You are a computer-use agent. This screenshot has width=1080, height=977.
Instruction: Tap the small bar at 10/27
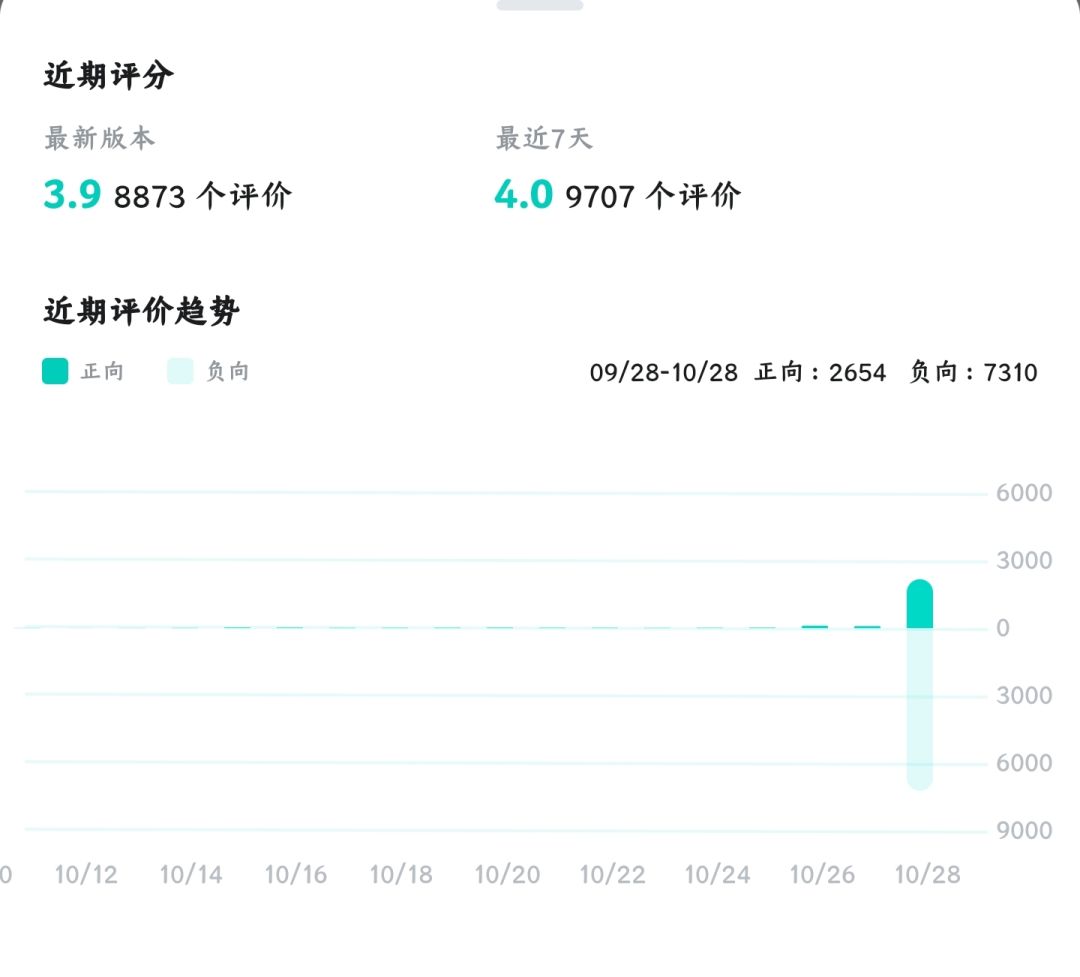[867, 626]
